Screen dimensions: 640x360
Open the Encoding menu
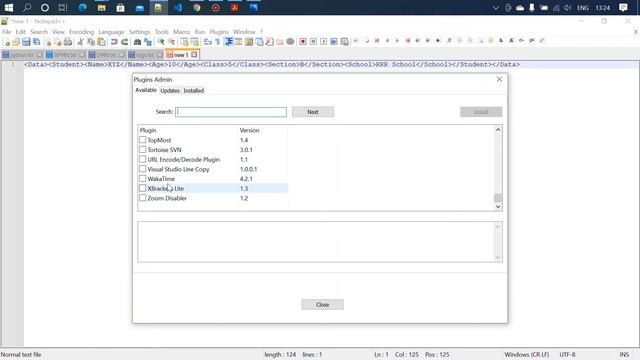tap(81, 32)
